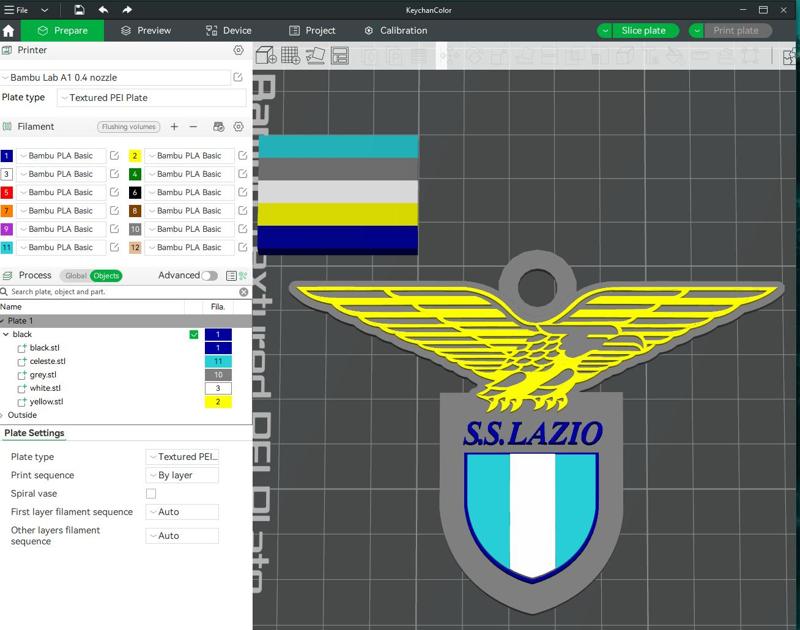
Task: Edit filament 6 preset icon
Action: (243, 192)
